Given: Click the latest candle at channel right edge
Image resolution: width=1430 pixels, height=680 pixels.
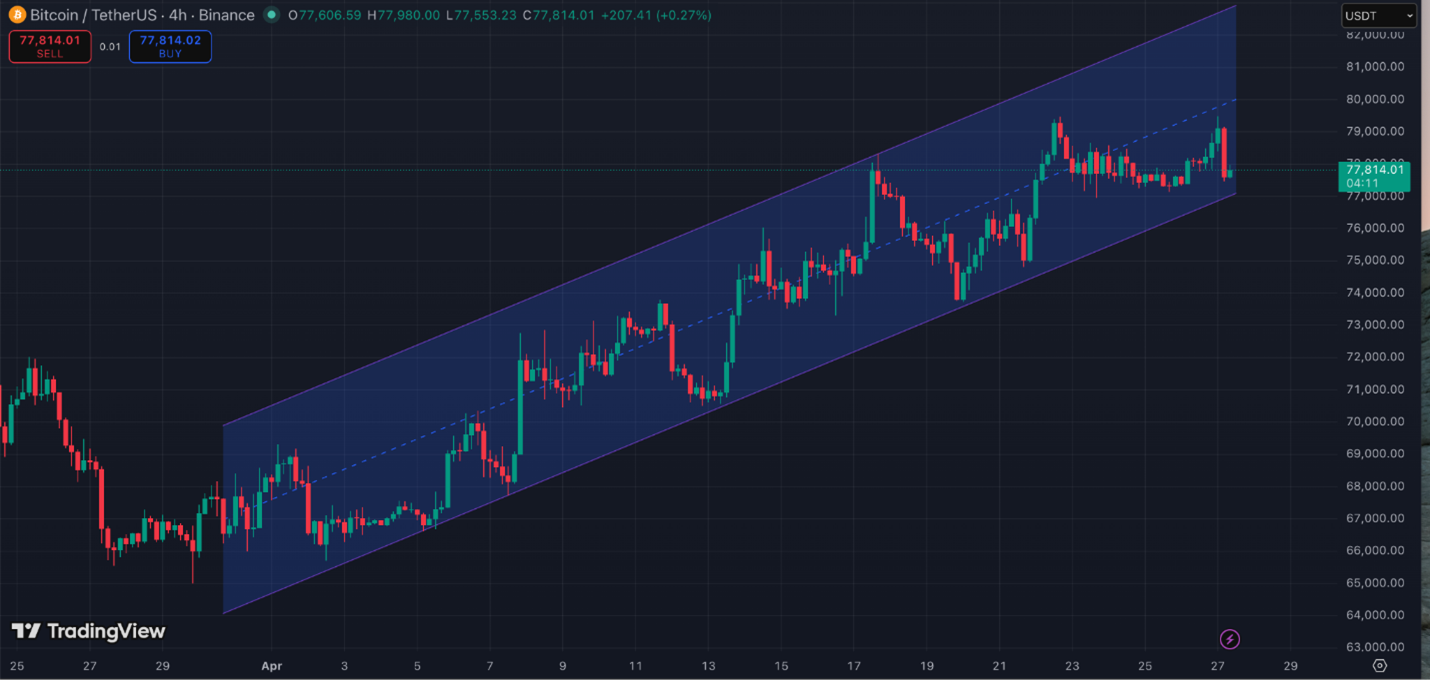Looking at the screenshot, I should (x=1230, y=174).
